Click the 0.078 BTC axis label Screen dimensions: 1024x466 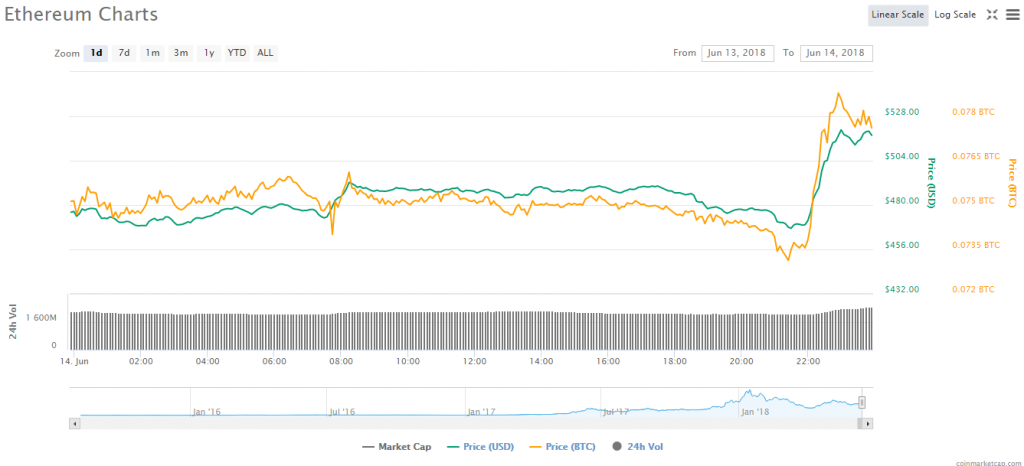[974, 112]
